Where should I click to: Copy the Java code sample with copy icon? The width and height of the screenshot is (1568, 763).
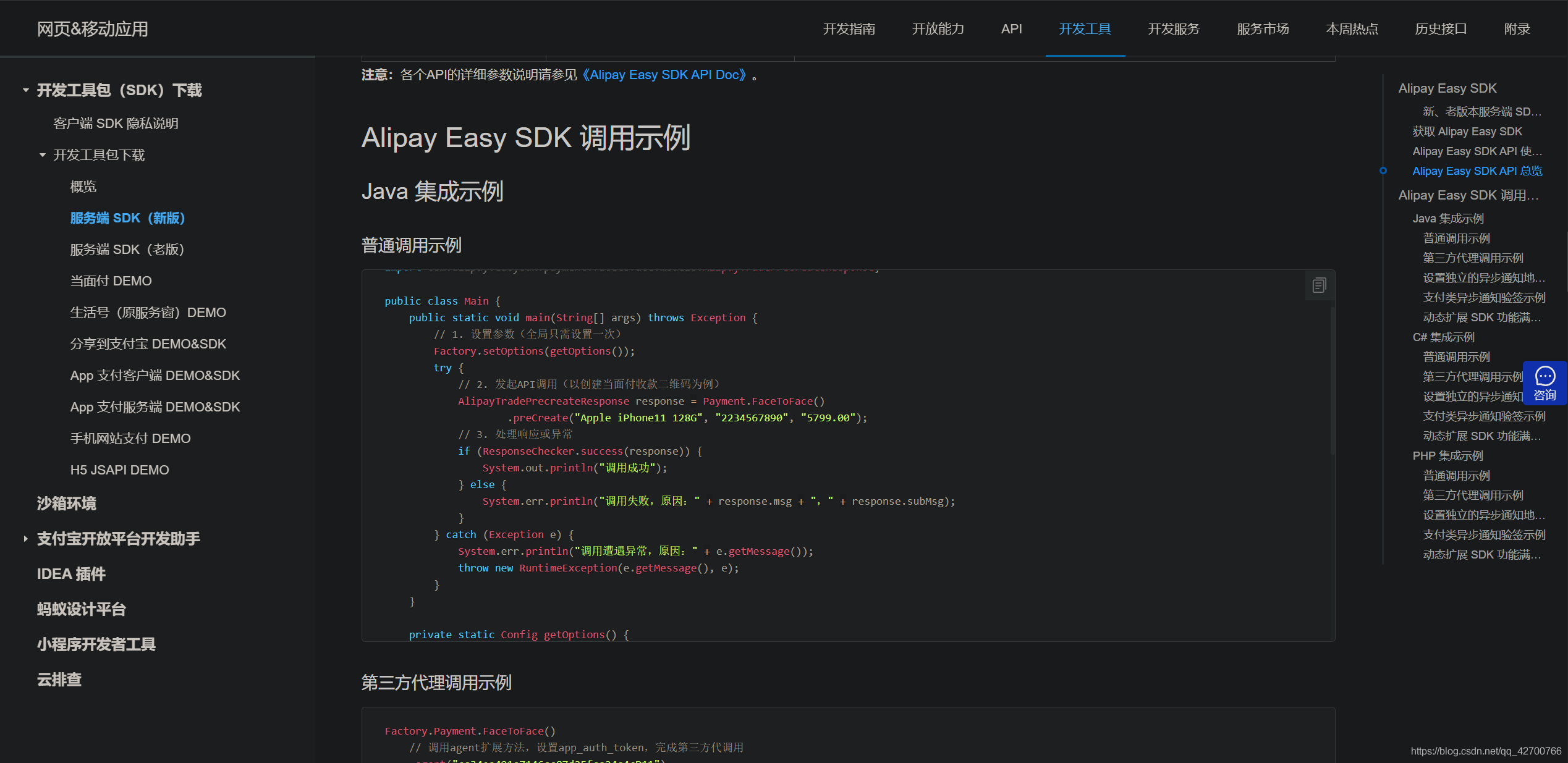[x=1319, y=285]
